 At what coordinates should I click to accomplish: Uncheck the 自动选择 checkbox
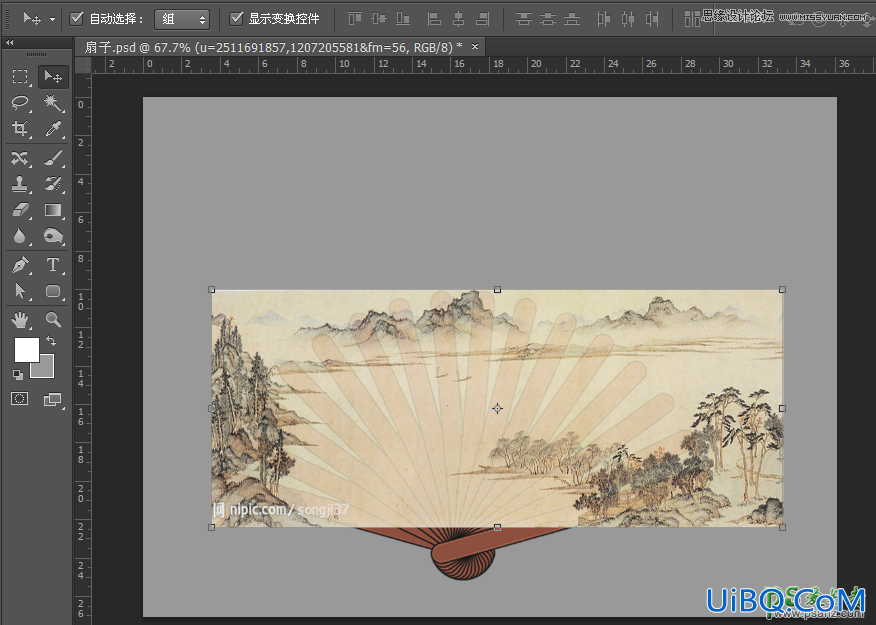[x=76, y=18]
